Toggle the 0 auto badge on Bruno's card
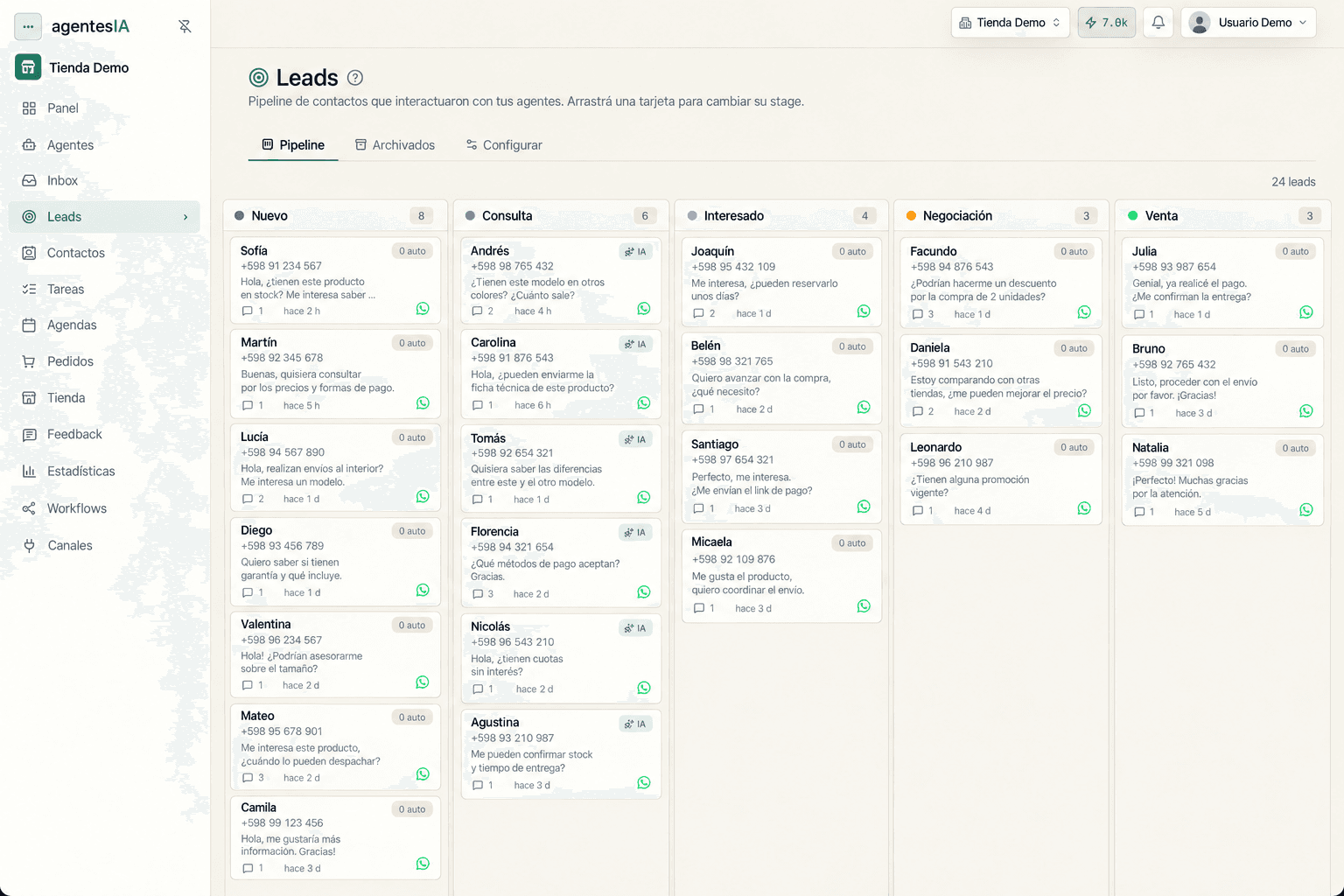The height and width of the screenshot is (896, 1344). tap(1296, 349)
